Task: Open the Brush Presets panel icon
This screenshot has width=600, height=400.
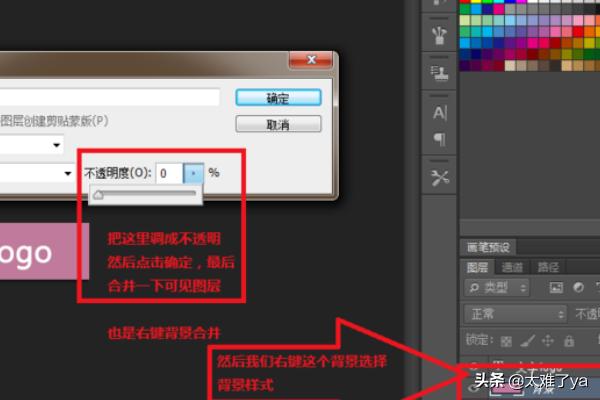Action: [x=439, y=36]
